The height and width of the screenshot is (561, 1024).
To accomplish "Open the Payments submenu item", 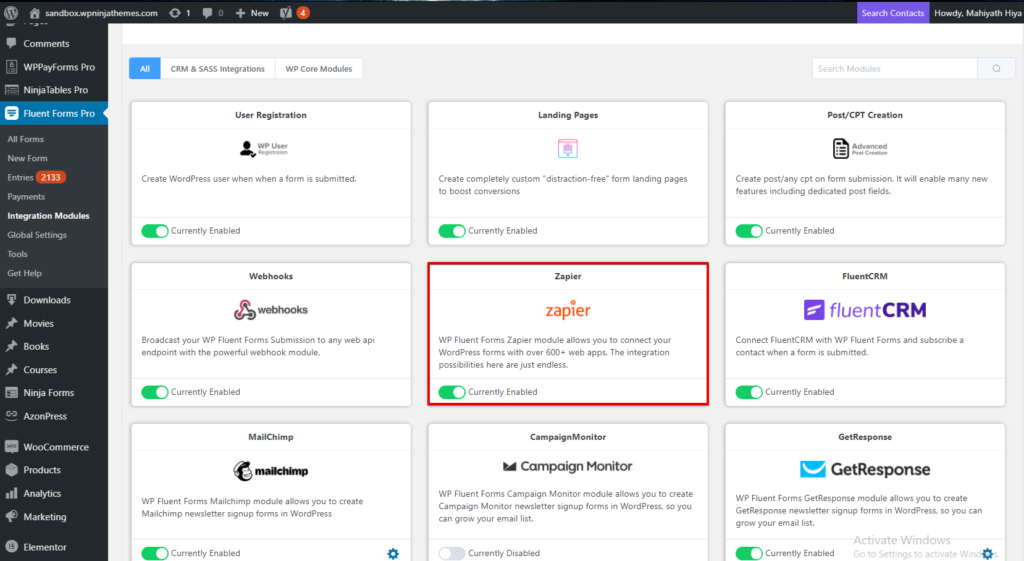I will point(26,197).
